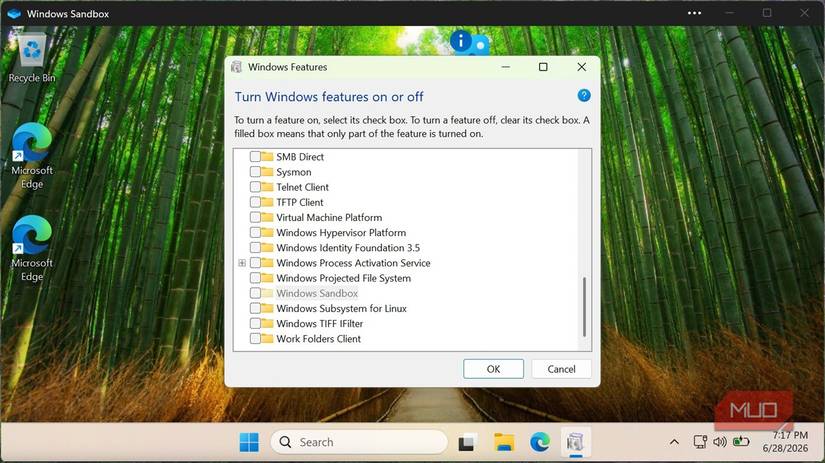Click OK to apply feature changes
Image resolution: width=825 pixels, height=463 pixels.
(494, 369)
